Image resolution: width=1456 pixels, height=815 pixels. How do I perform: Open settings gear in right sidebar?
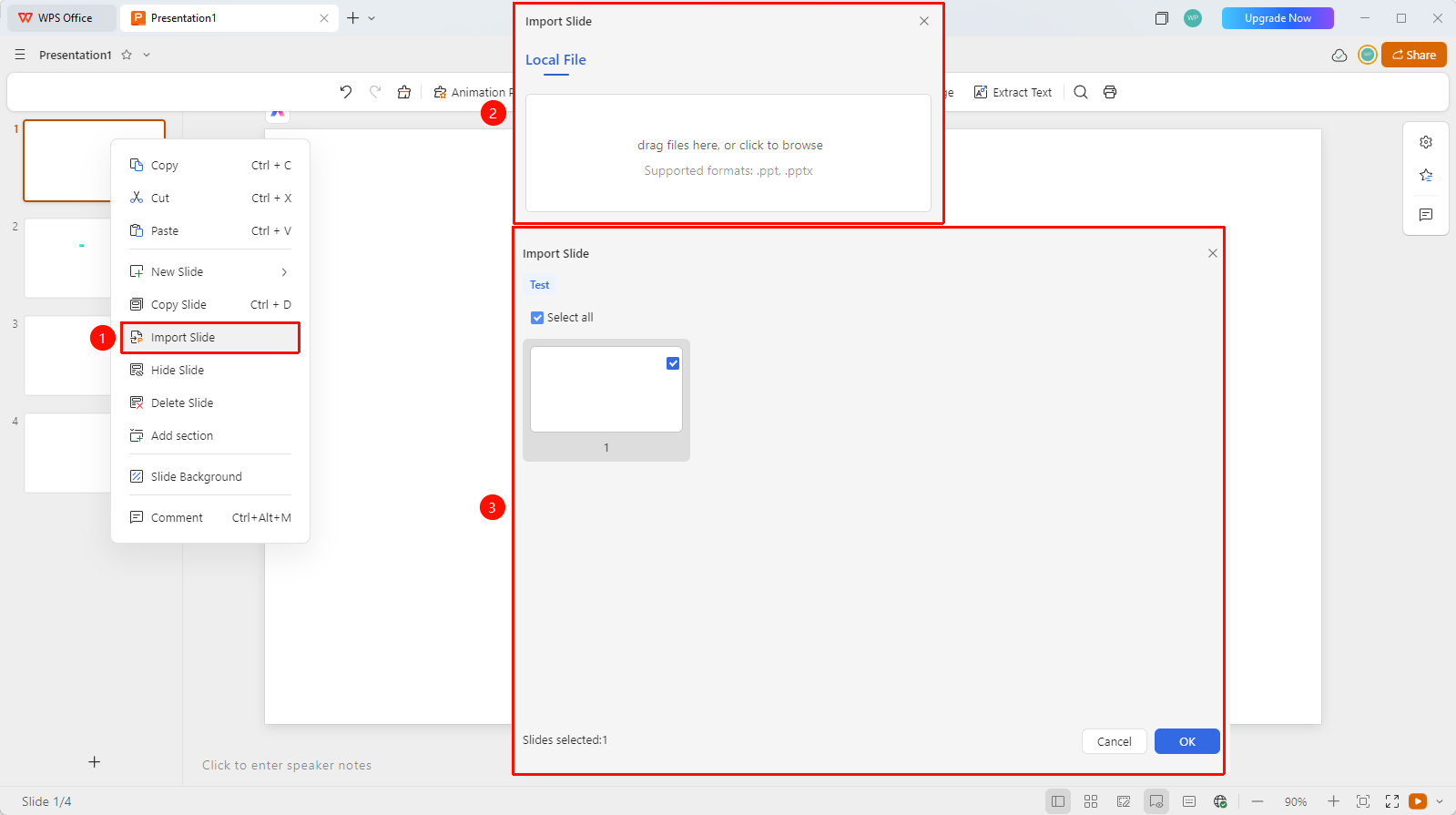point(1426,142)
